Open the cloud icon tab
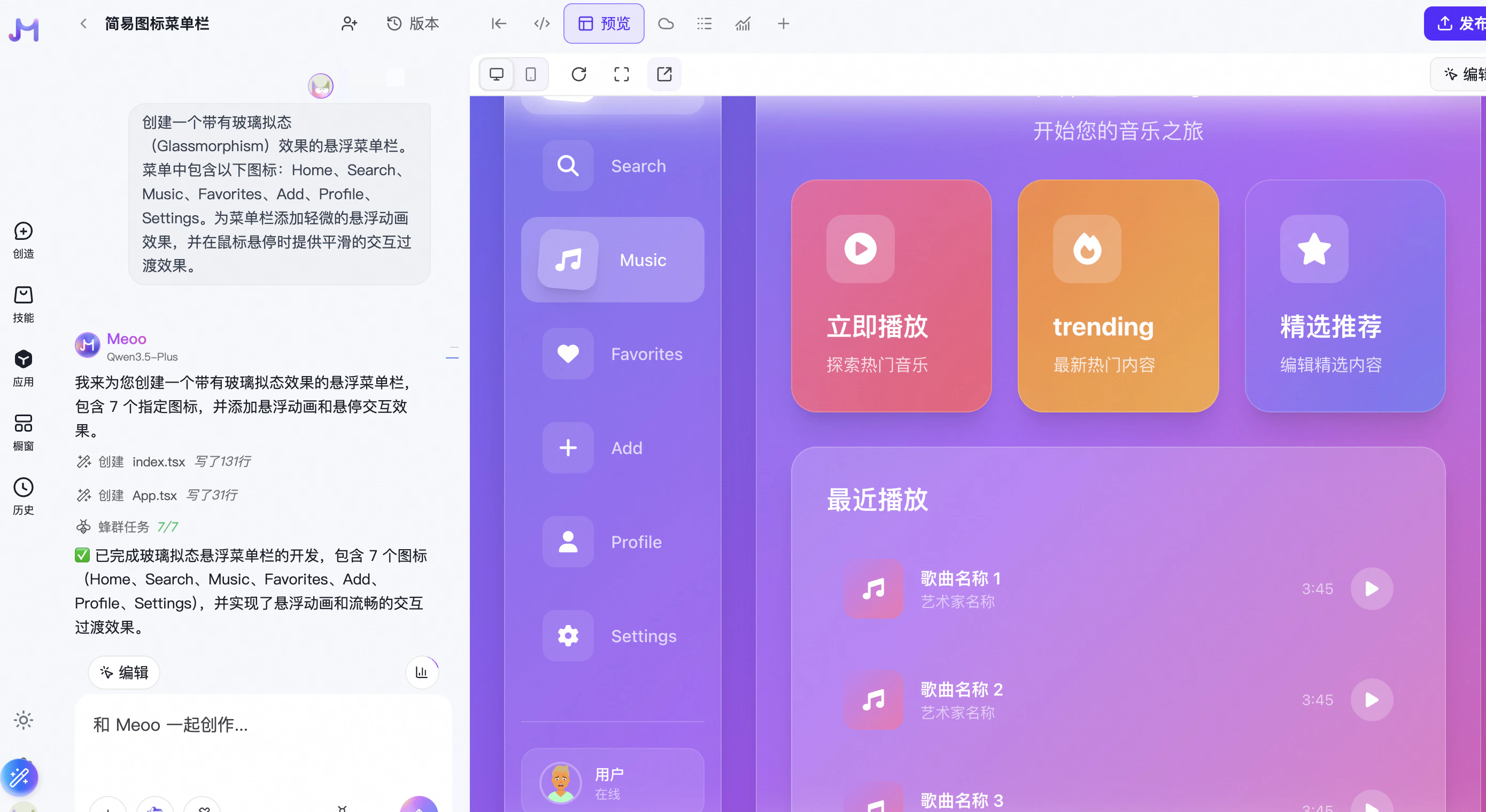 pos(665,24)
